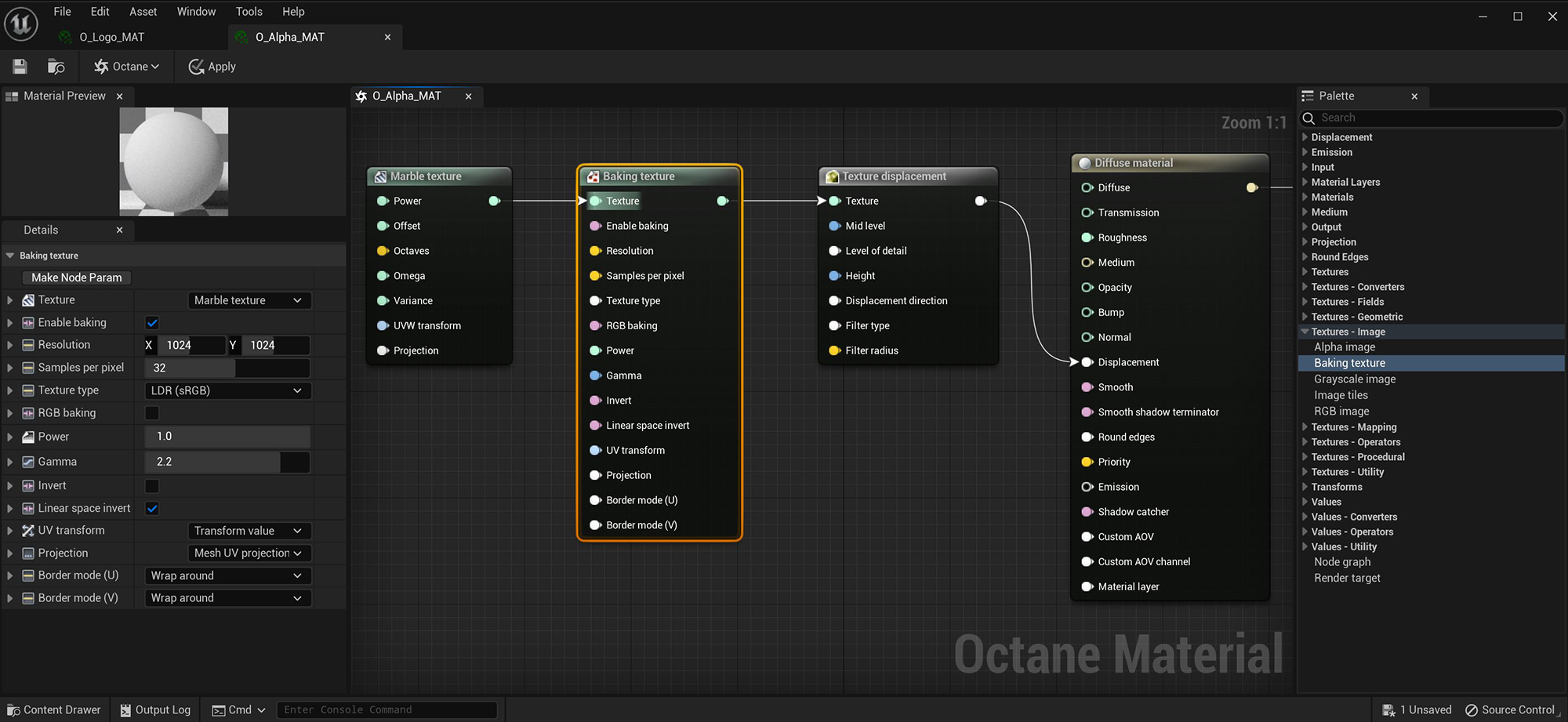Image resolution: width=1568 pixels, height=722 pixels.
Task: Expand the Materials palette category
Action: [1305, 197]
